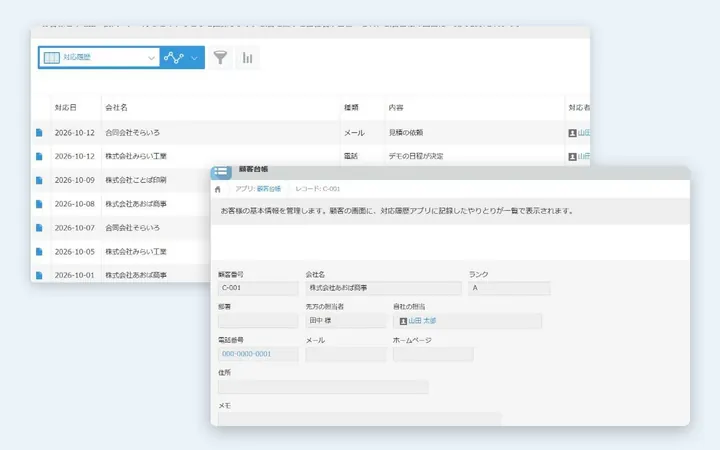
Task: Open the 山田 太郎 user link in 自社の担当
Action: (x=422, y=321)
